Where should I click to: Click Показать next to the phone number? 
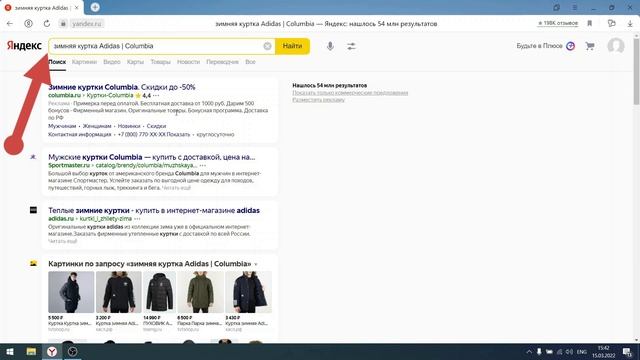(179, 134)
